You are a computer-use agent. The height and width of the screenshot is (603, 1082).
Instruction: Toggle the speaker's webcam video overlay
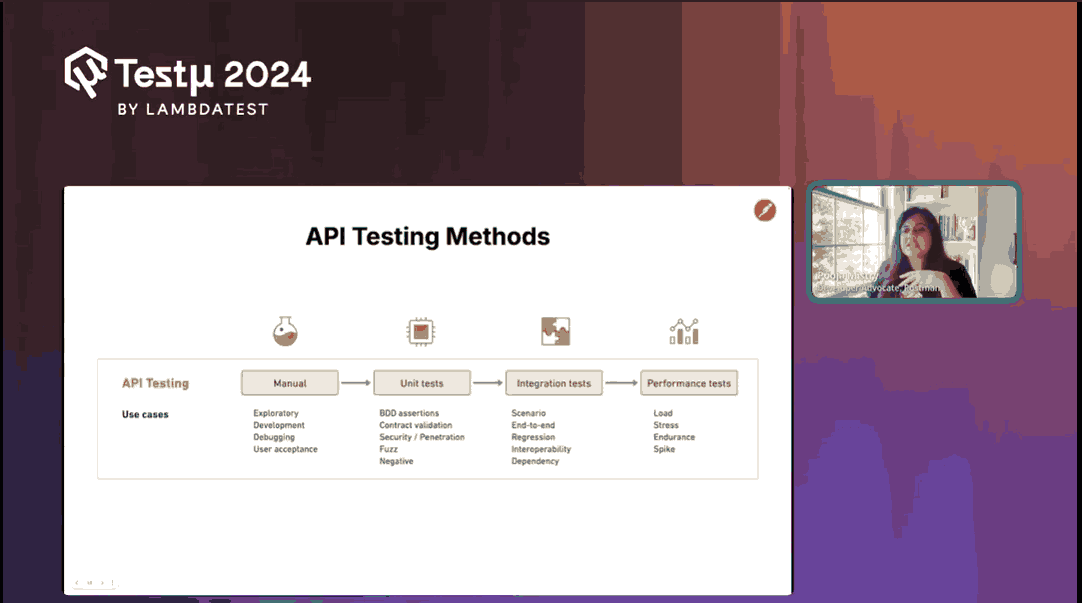914,242
